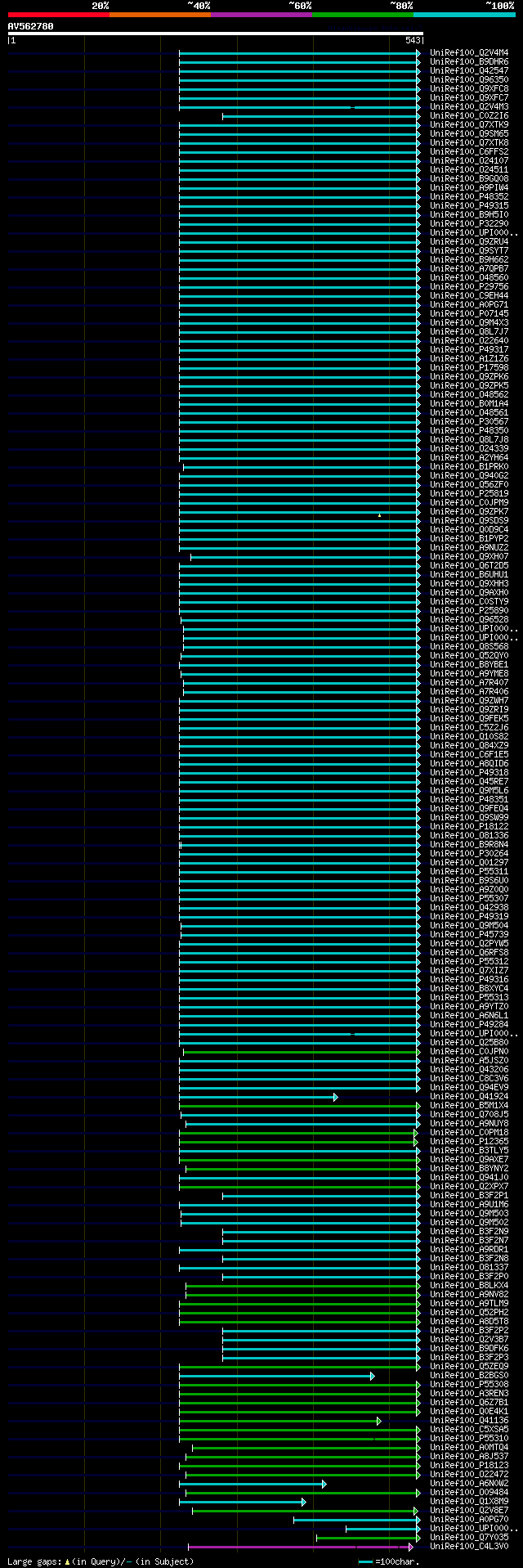The height and width of the screenshot is (1568, 523).
Task: Select label UniRef100_Q0D9C4
Action: click(469, 529)
